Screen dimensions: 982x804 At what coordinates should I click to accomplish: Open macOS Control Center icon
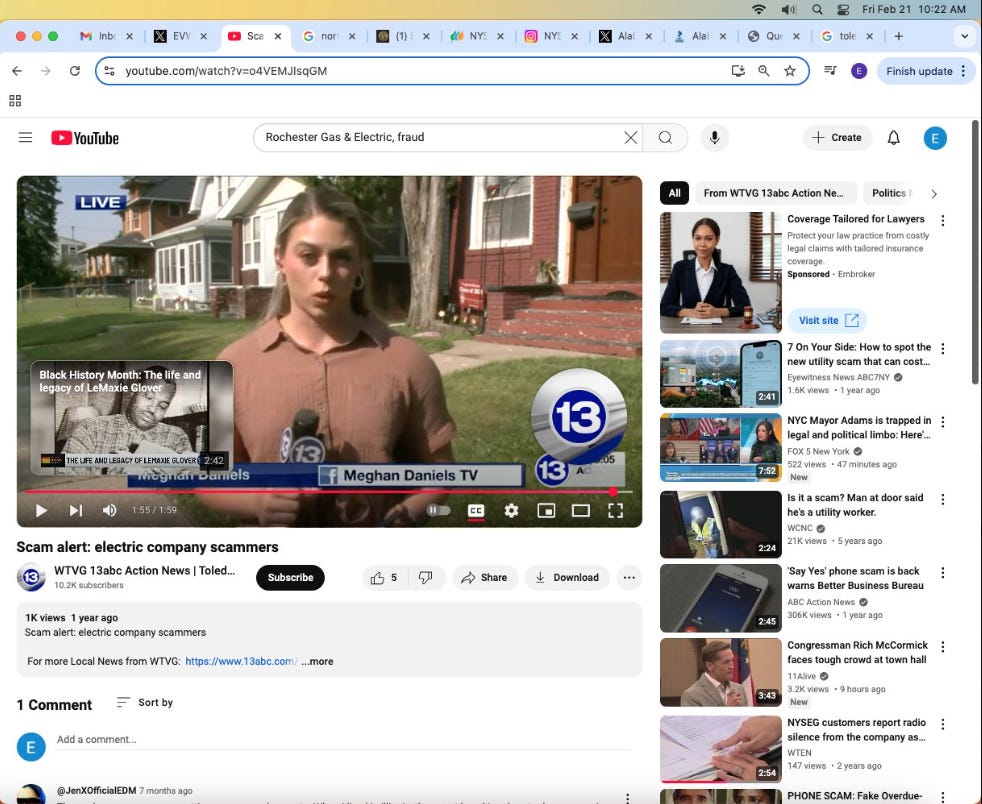tap(843, 9)
